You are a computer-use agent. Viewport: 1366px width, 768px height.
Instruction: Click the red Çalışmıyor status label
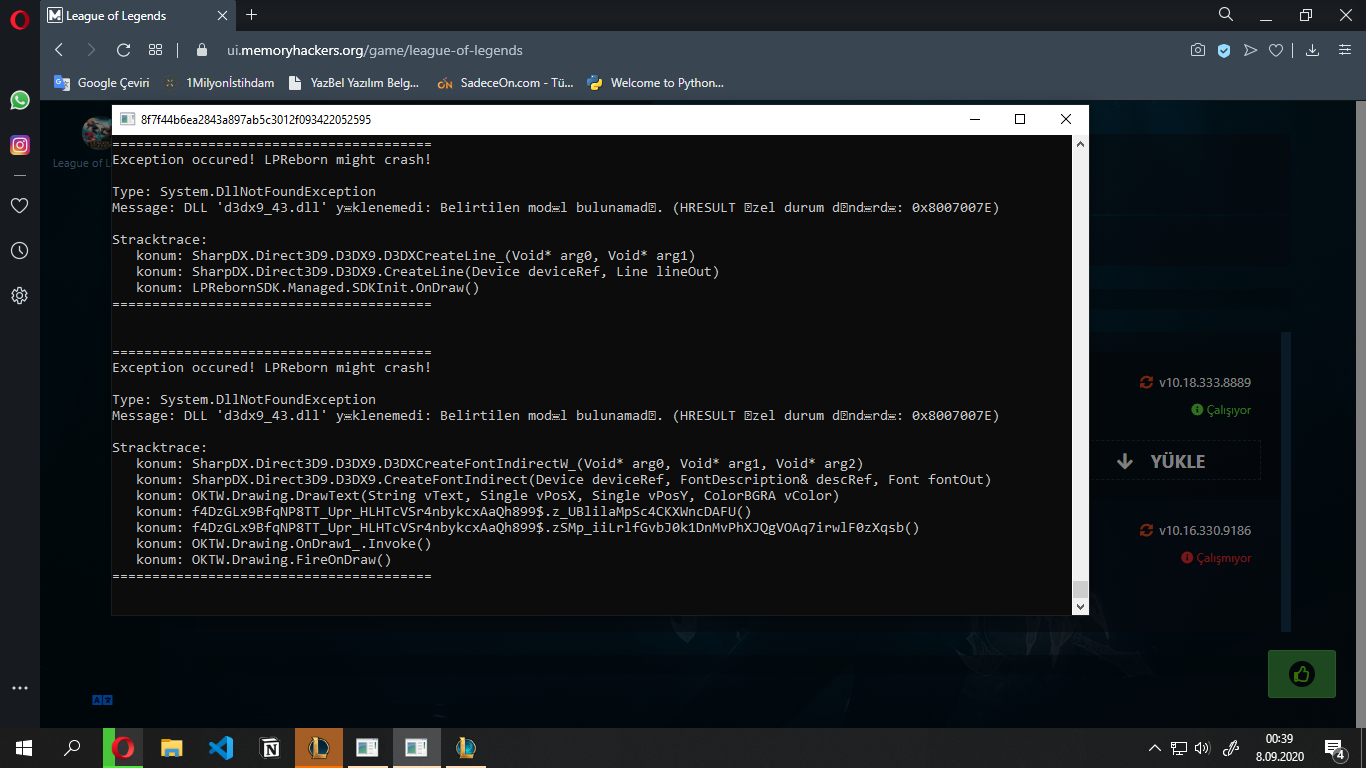point(1216,558)
